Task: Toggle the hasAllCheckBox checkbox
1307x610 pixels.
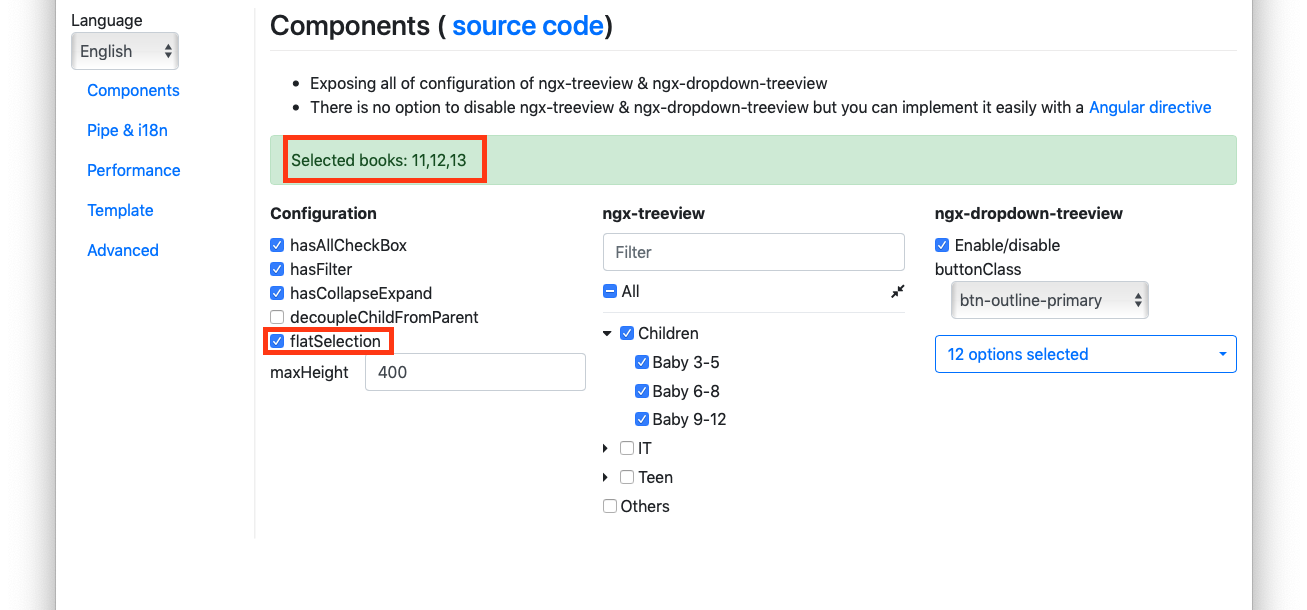Action: 277,245
